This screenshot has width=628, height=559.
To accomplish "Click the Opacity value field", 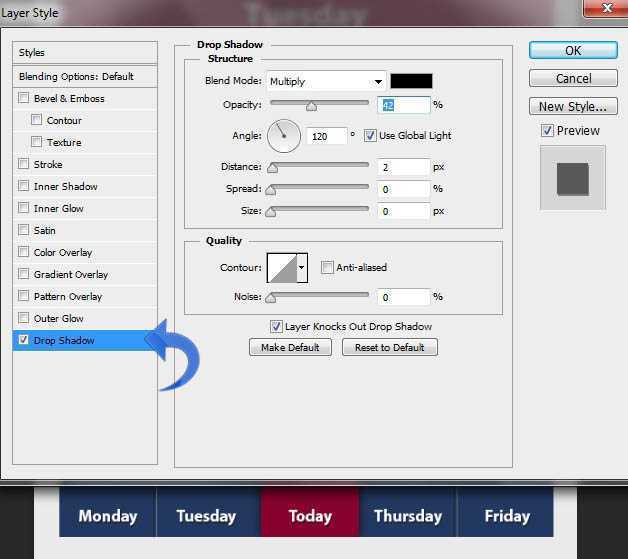I will pos(404,105).
